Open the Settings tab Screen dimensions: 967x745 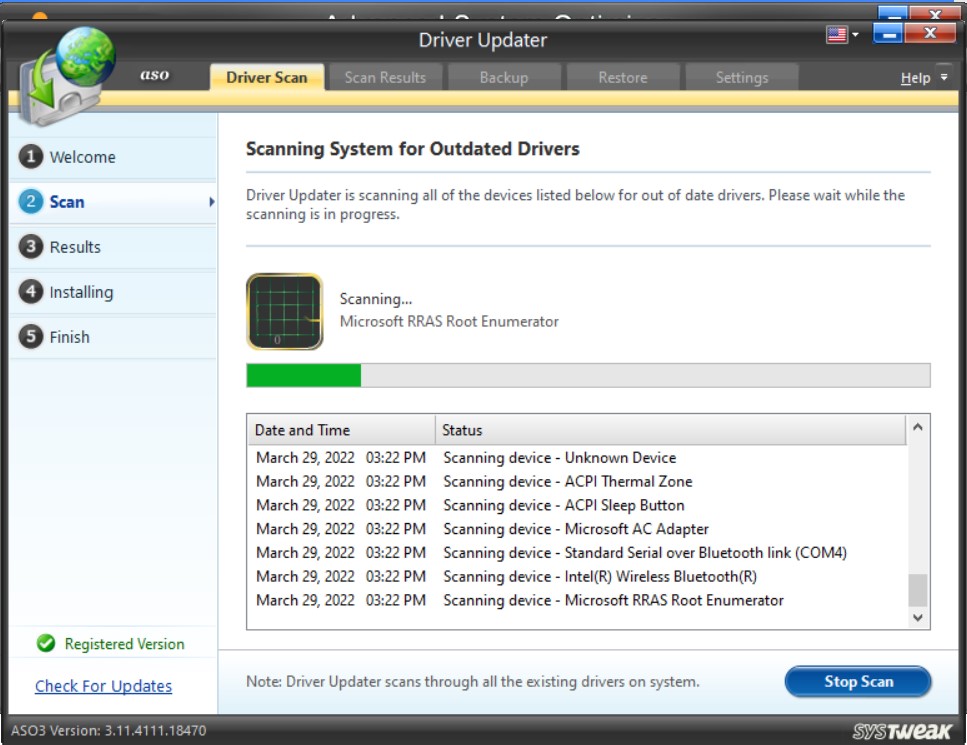pos(741,76)
